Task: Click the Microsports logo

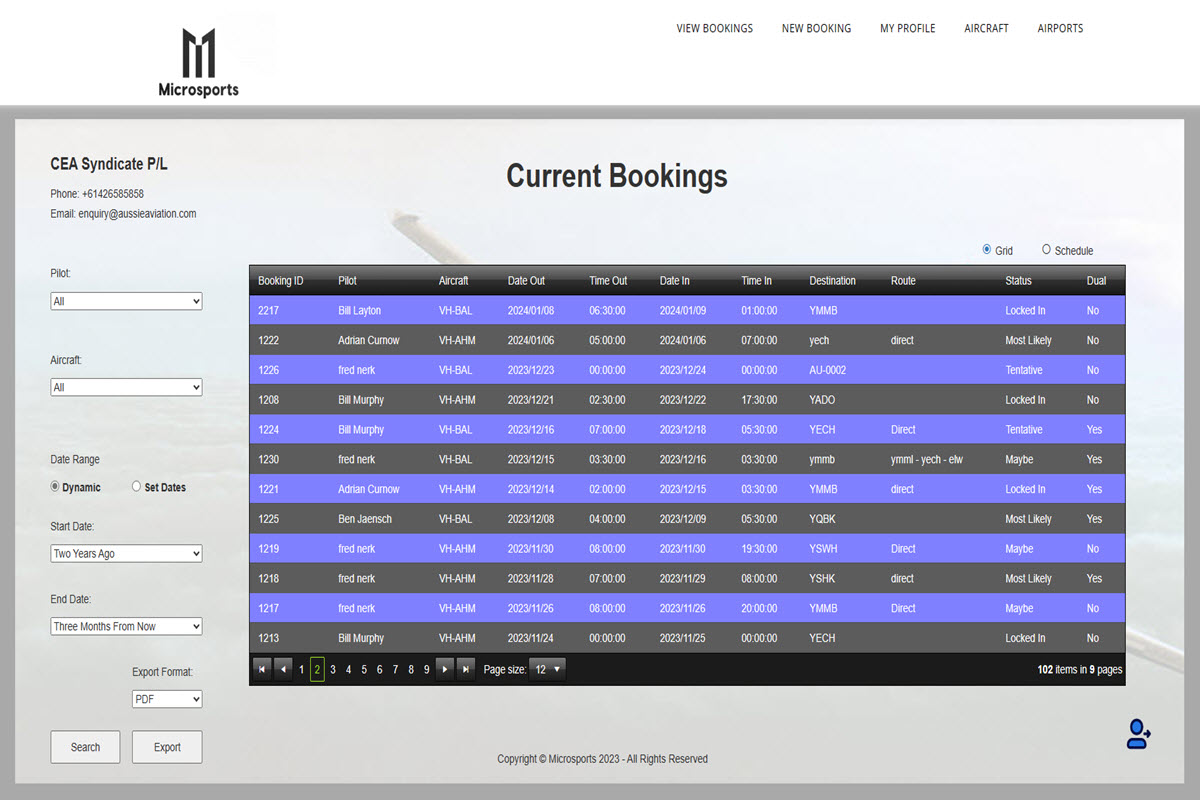Action: point(199,52)
